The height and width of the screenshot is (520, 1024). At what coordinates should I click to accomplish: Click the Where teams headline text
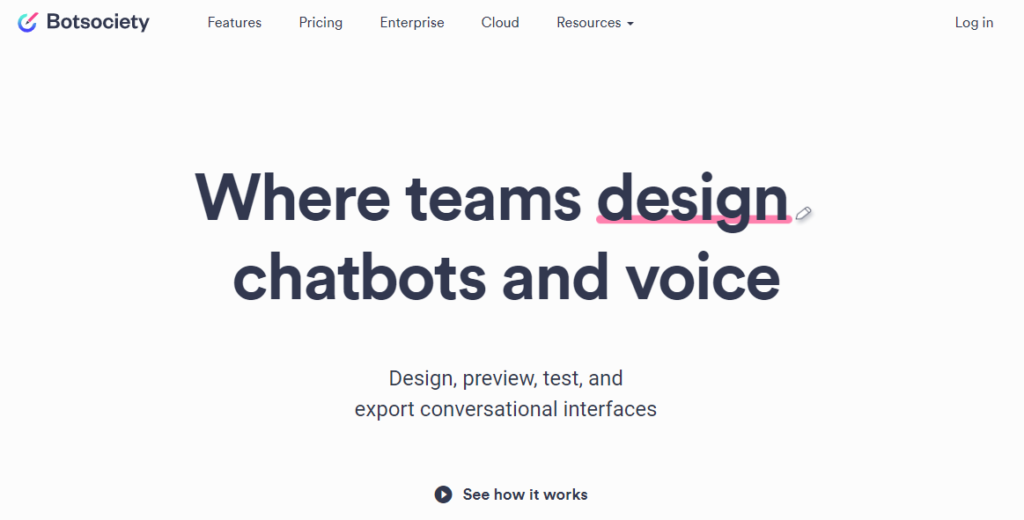pyautogui.click(x=388, y=197)
